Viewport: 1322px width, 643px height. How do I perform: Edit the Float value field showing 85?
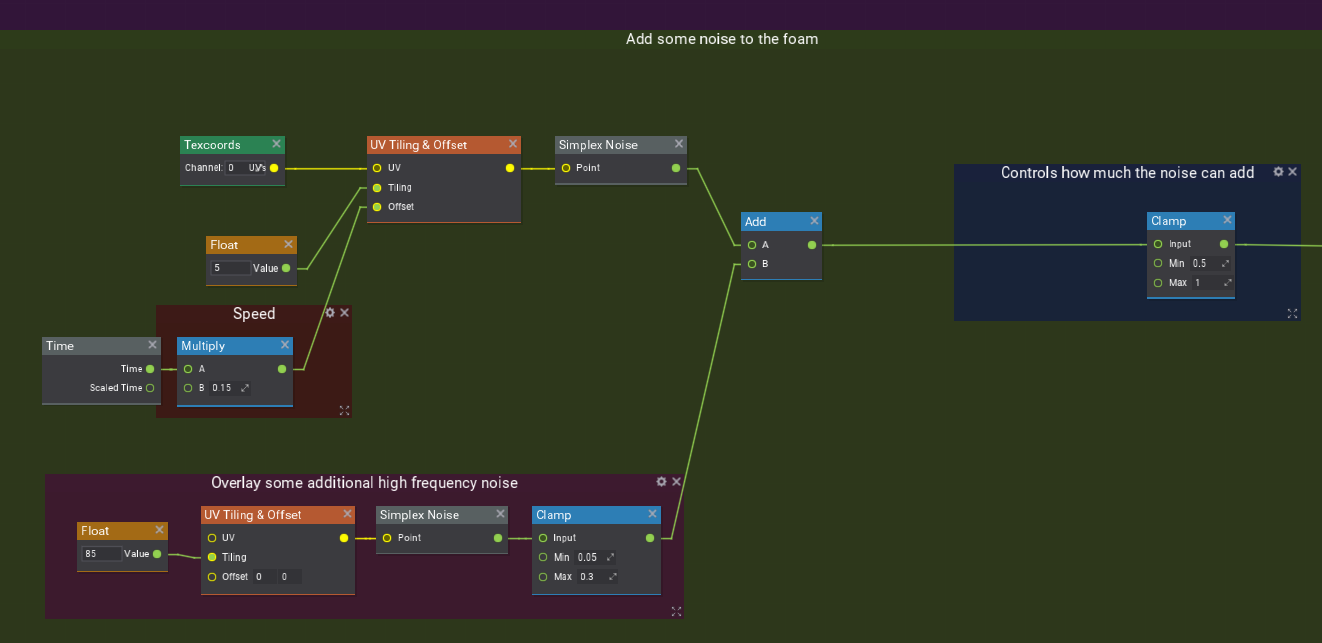(102, 554)
